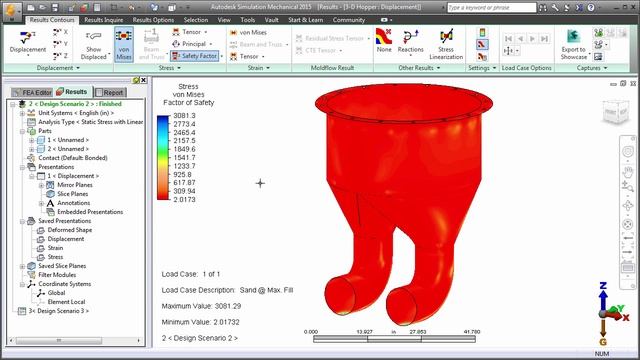Click the ViewCube in viewport
The image size is (640, 360).
tap(616, 111)
